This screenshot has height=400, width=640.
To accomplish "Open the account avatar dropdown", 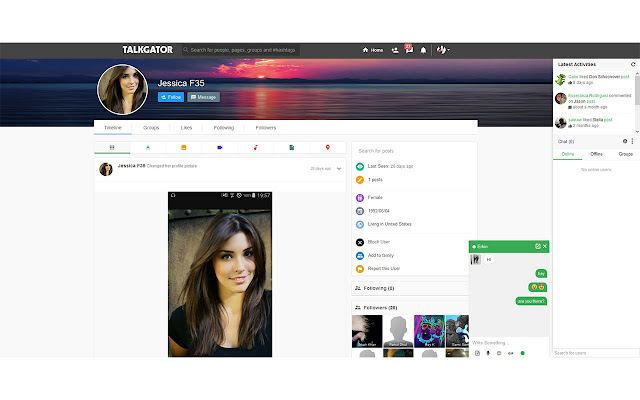I will [443, 50].
